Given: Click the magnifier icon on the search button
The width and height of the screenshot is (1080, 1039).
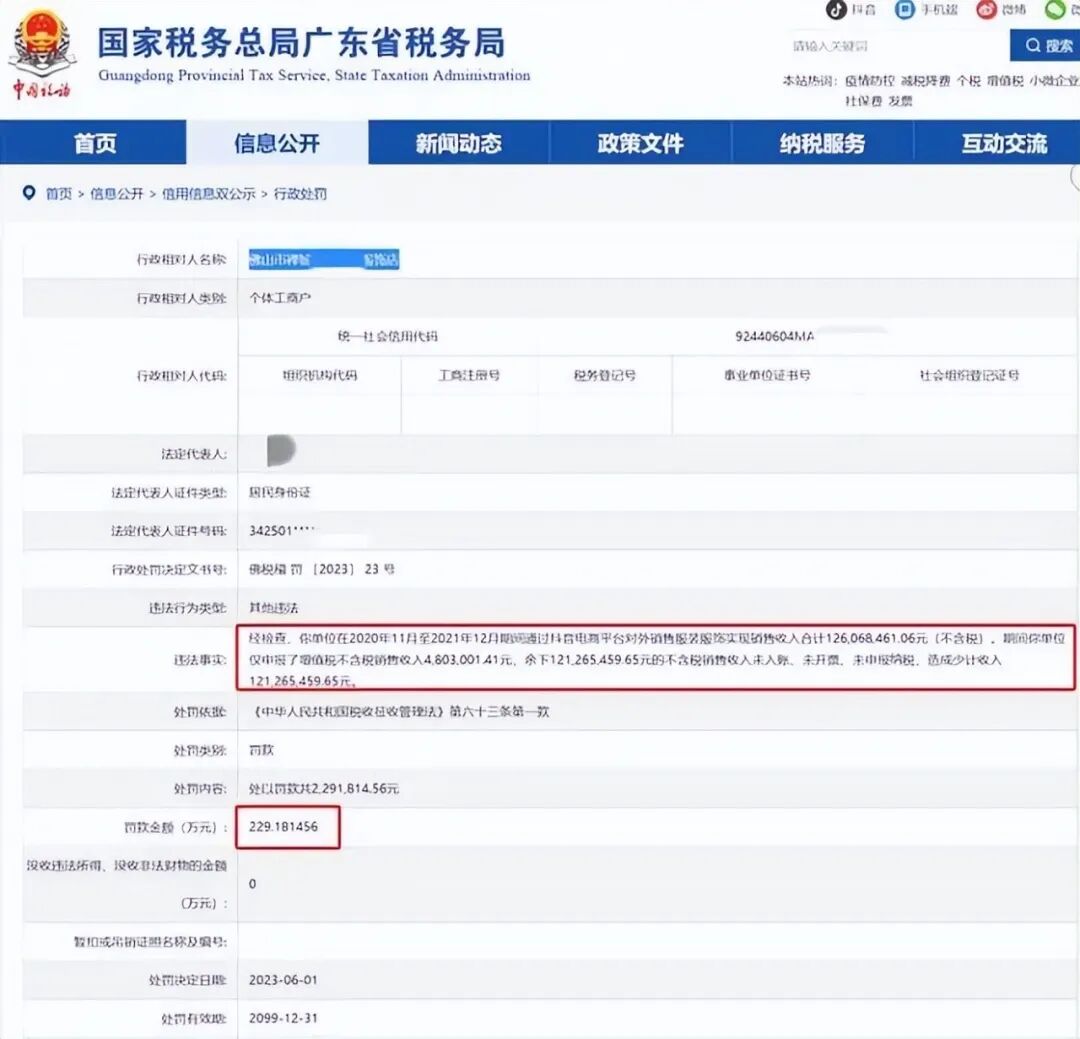Looking at the screenshot, I should tap(1033, 46).
